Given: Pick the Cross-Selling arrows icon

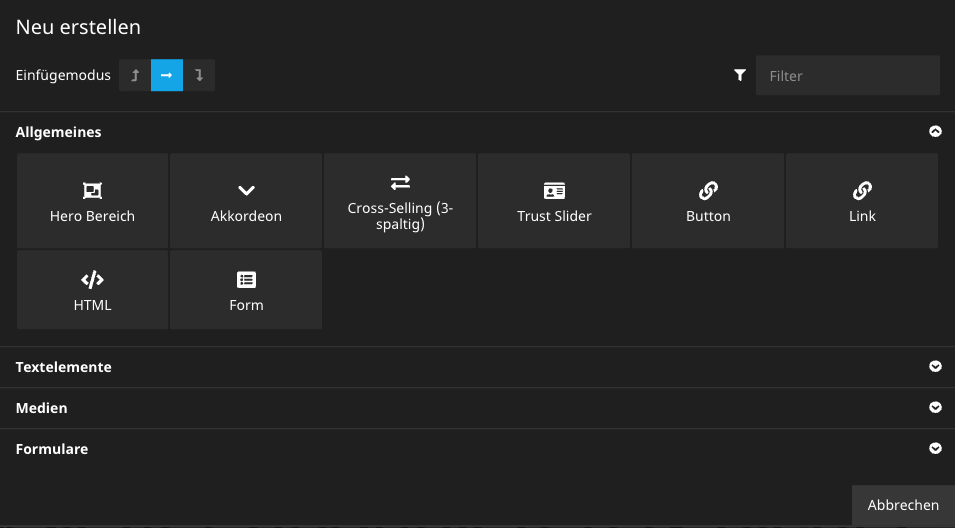Looking at the screenshot, I should click(x=400, y=182).
